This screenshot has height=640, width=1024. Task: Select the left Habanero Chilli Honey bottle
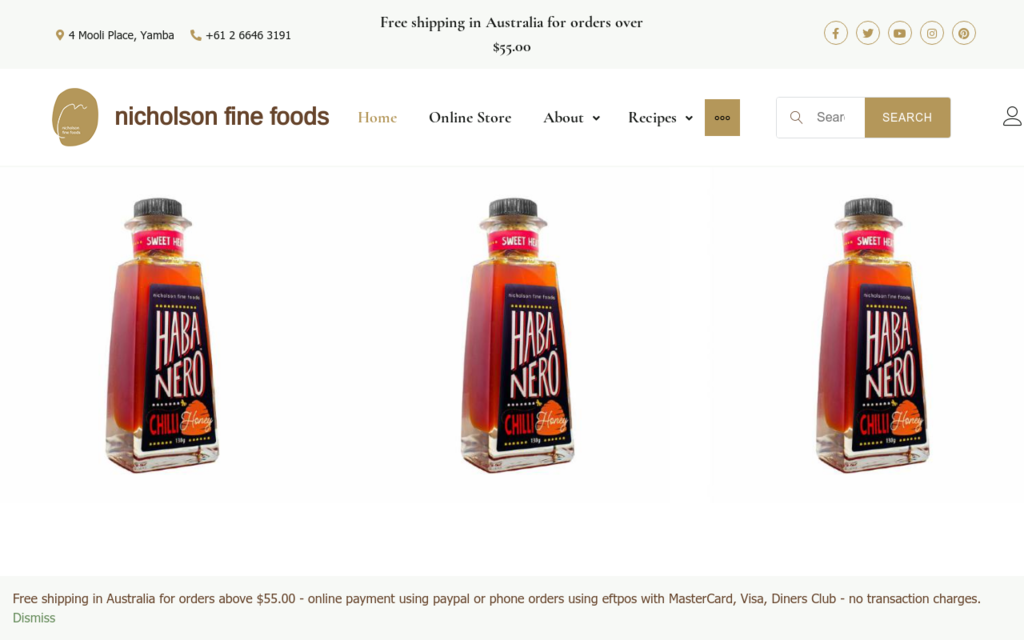click(162, 335)
